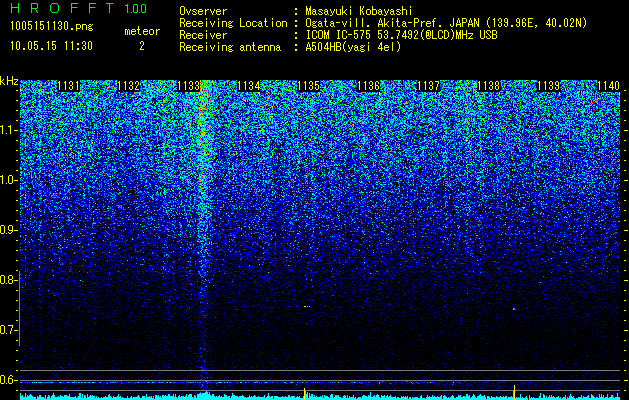Click the bright vertical meteor echo streak
This screenshot has width=629, height=400.
205,201
